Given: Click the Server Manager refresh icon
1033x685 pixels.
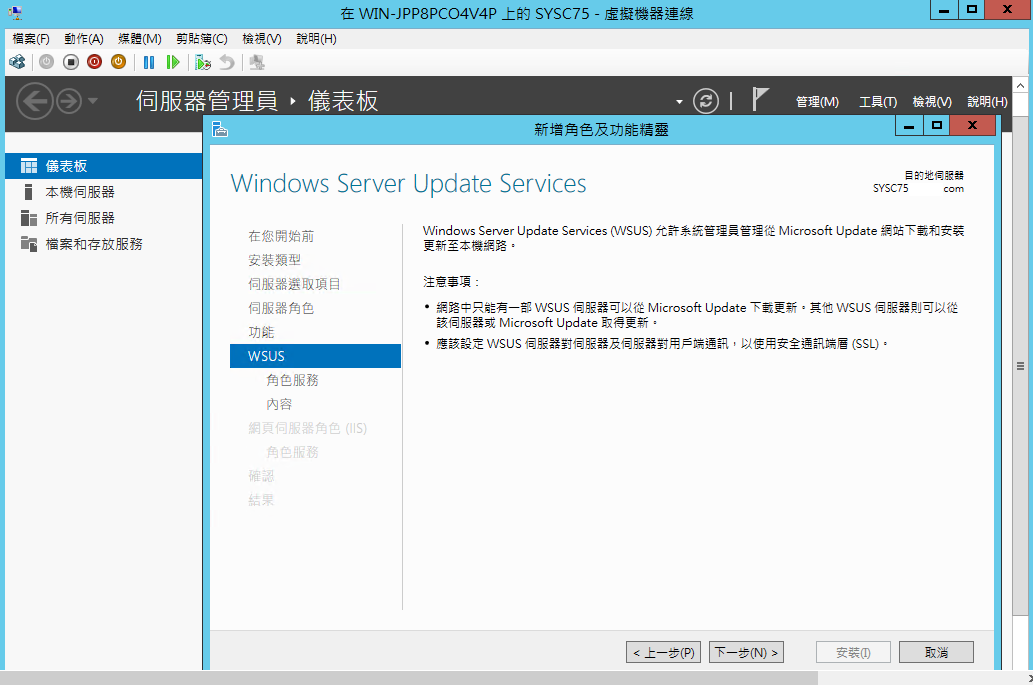Looking at the screenshot, I should point(706,101).
